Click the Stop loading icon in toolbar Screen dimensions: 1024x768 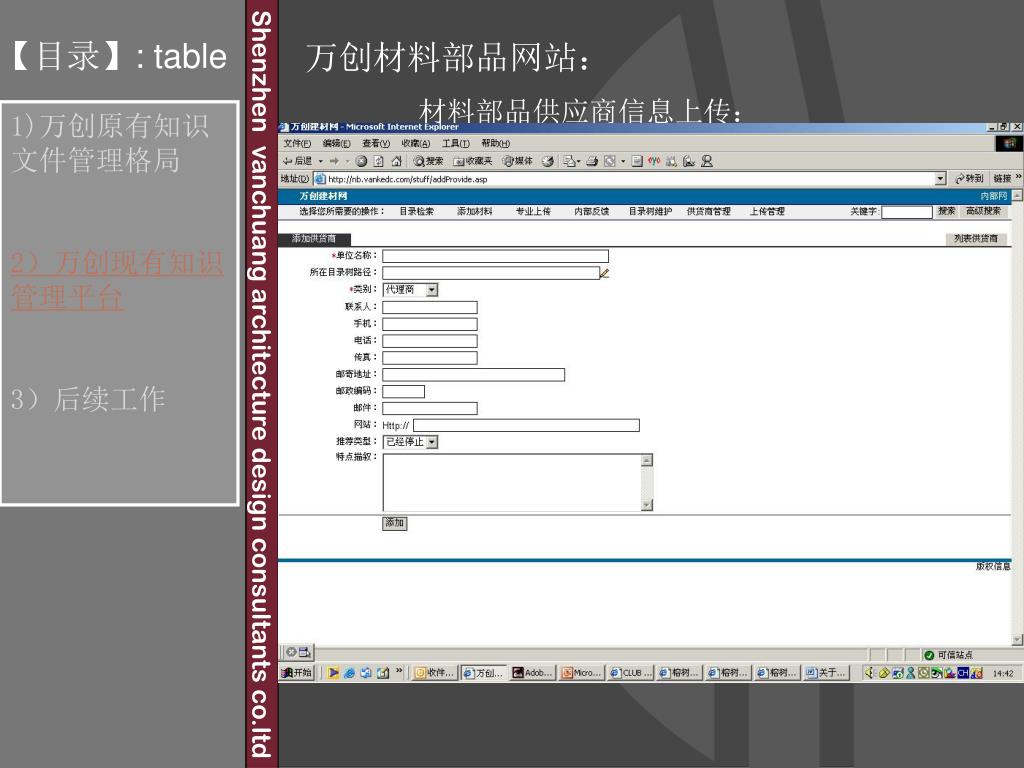[361, 161]
